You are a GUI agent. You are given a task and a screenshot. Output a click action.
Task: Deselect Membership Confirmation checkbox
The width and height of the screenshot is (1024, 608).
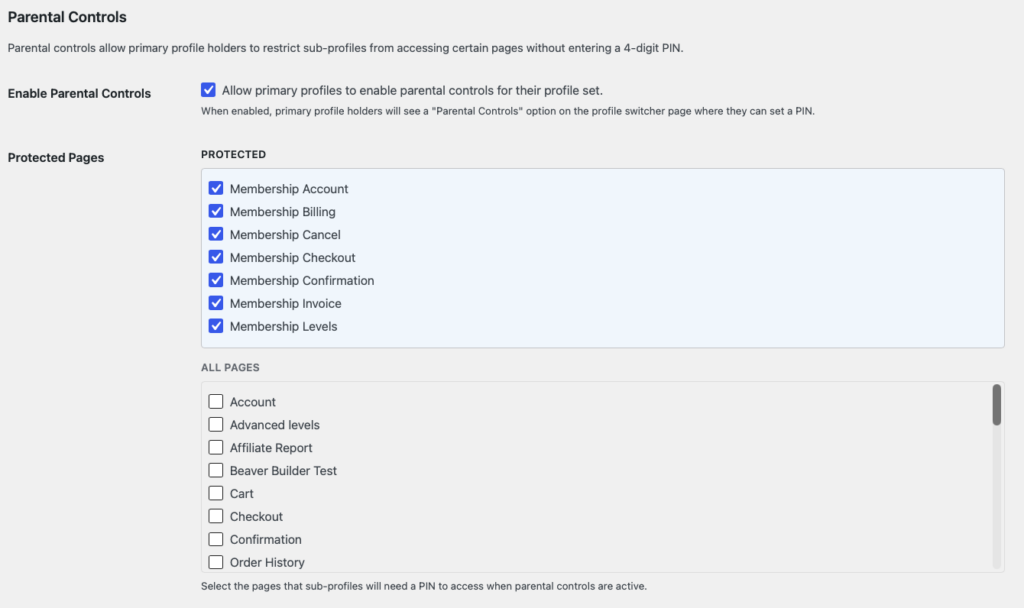pyautogui.click(x=215, y=280)
